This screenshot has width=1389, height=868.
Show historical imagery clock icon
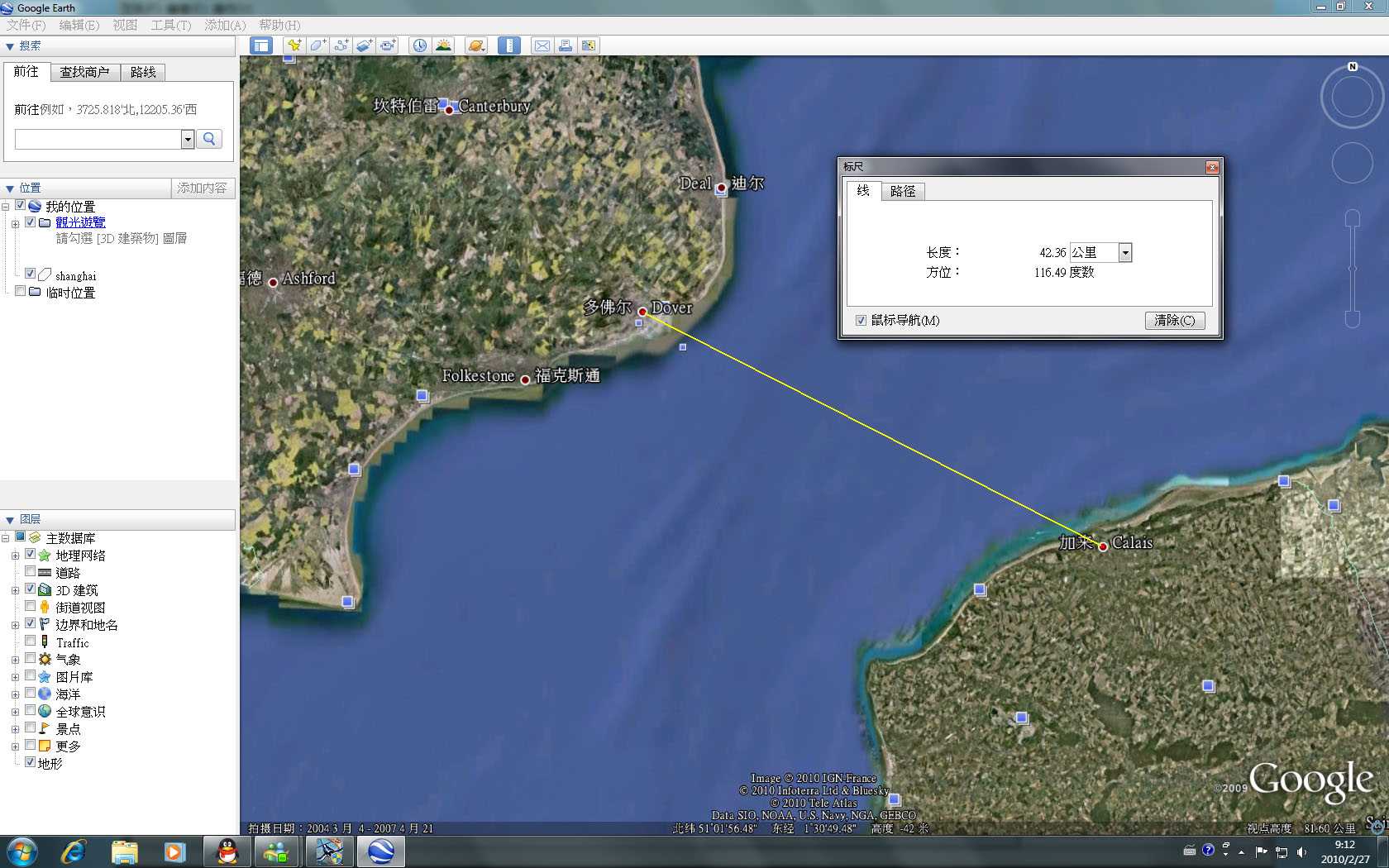pyautogui.click(x=420, y=45)
